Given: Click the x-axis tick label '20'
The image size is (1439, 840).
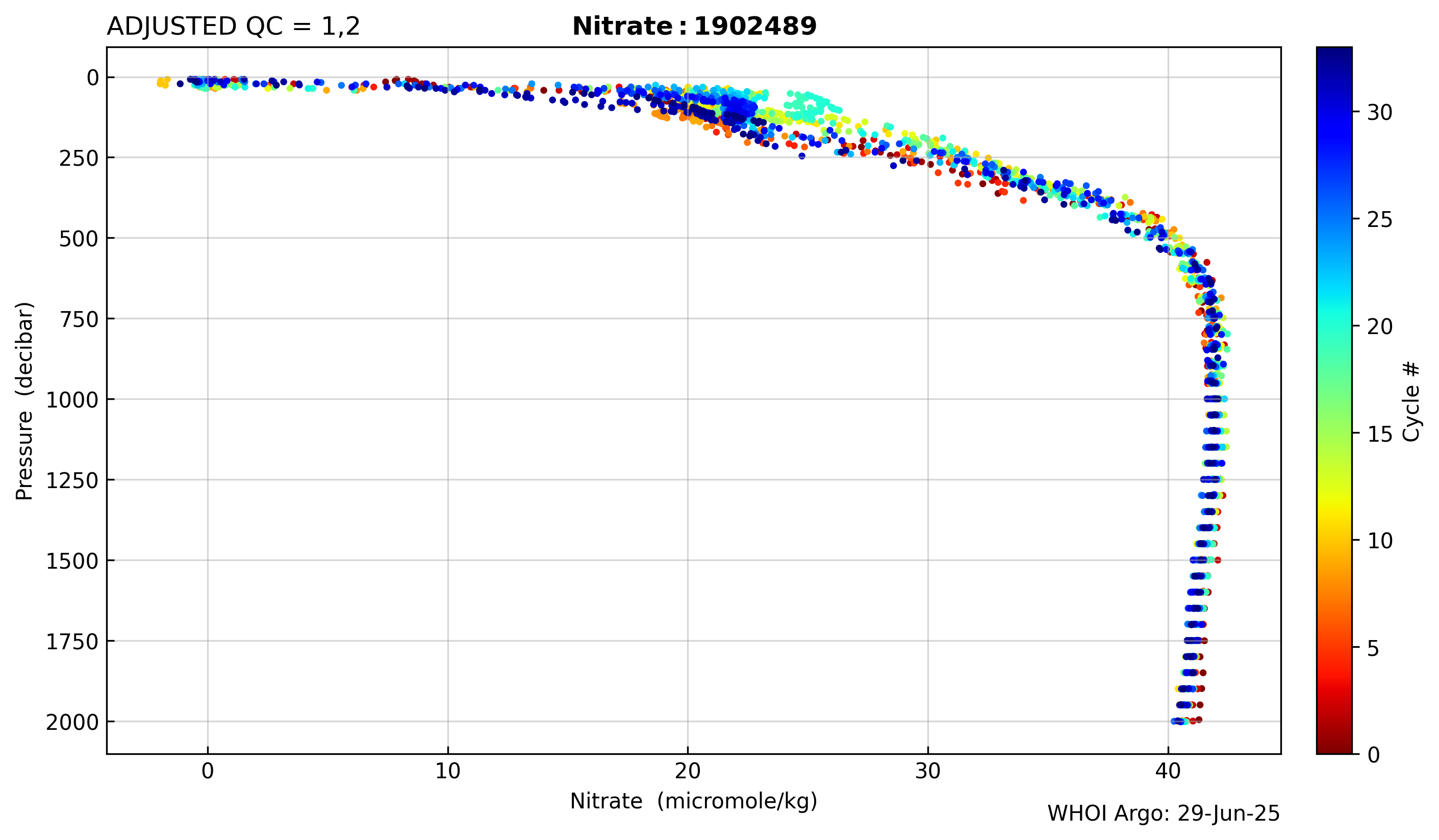Looking at the screenshot, I should (688, 772).
